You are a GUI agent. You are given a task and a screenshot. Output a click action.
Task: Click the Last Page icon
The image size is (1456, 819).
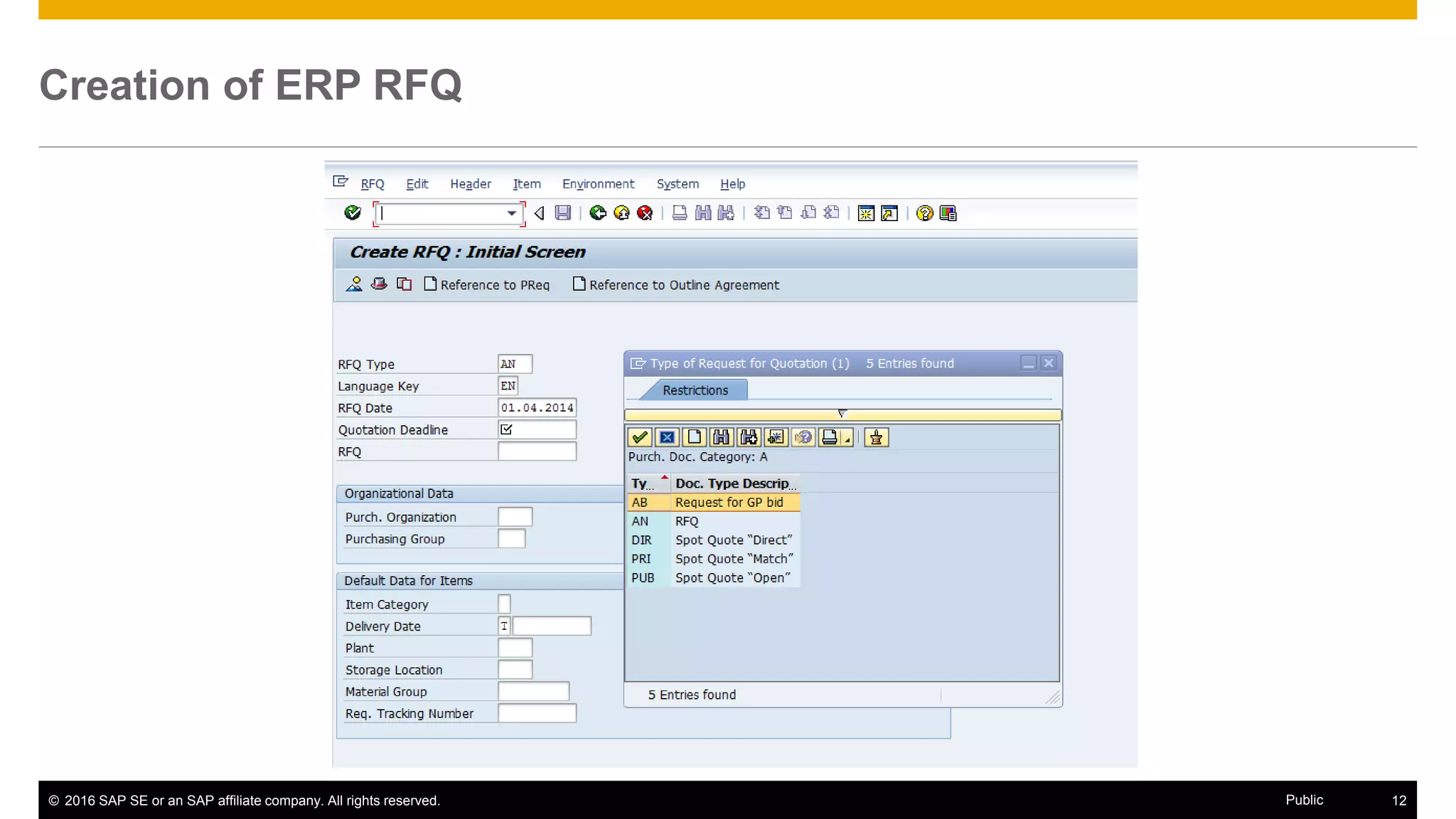(x=831, y=213)
